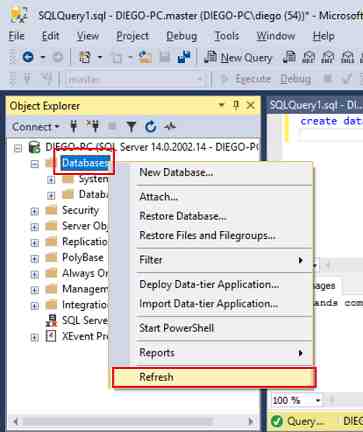
Task: Switch to the SQLQuery1.sql editor tab
Action: pyautogui.click(x=315, y=105)
